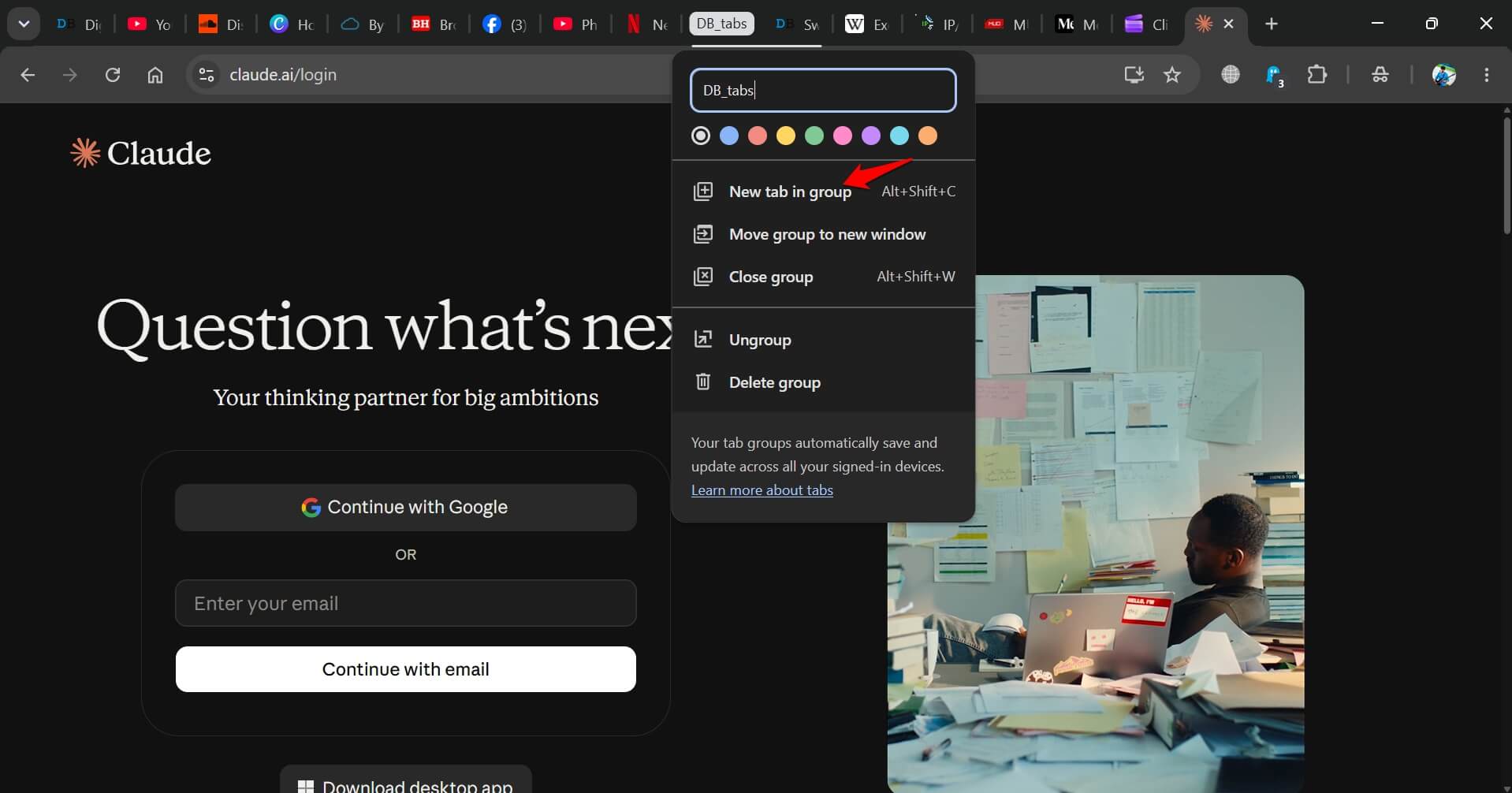Install app icon in address bar

click(1134, 75)
